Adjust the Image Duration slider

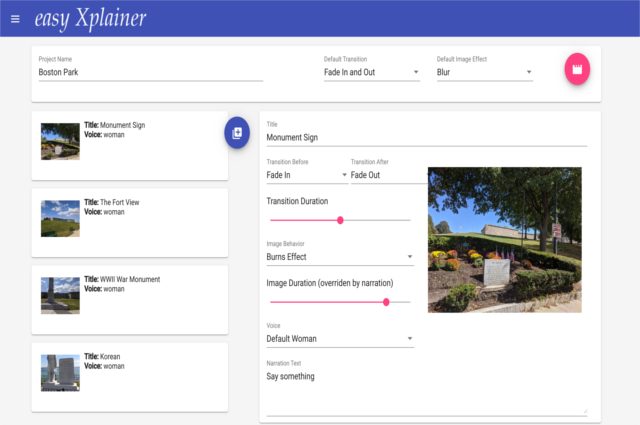coord(386,302)
